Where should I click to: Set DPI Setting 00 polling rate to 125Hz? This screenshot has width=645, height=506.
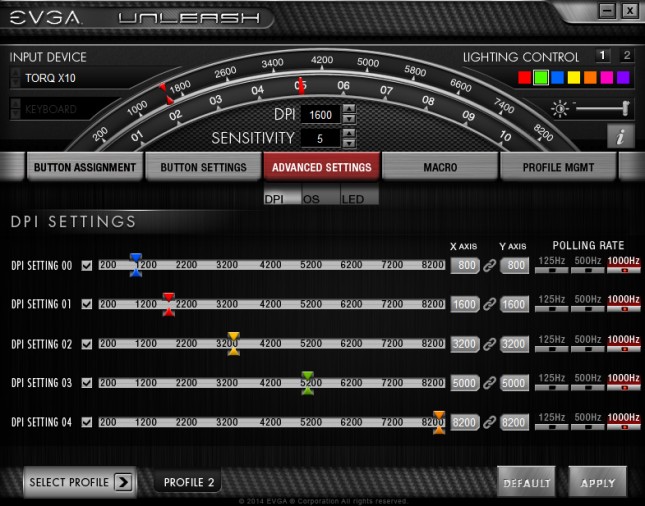pyautogui.click(x=552, y=265)
